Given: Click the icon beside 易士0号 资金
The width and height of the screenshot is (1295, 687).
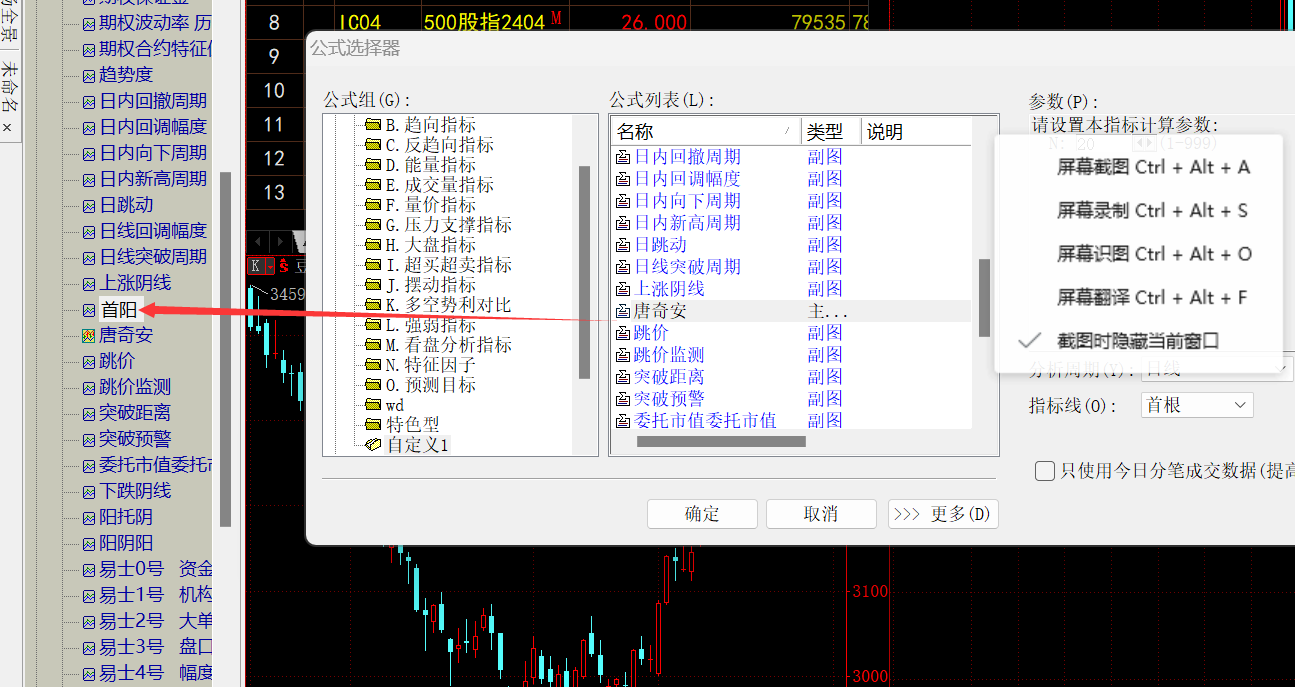Looking at the screenshot, I should coord(89,569).
